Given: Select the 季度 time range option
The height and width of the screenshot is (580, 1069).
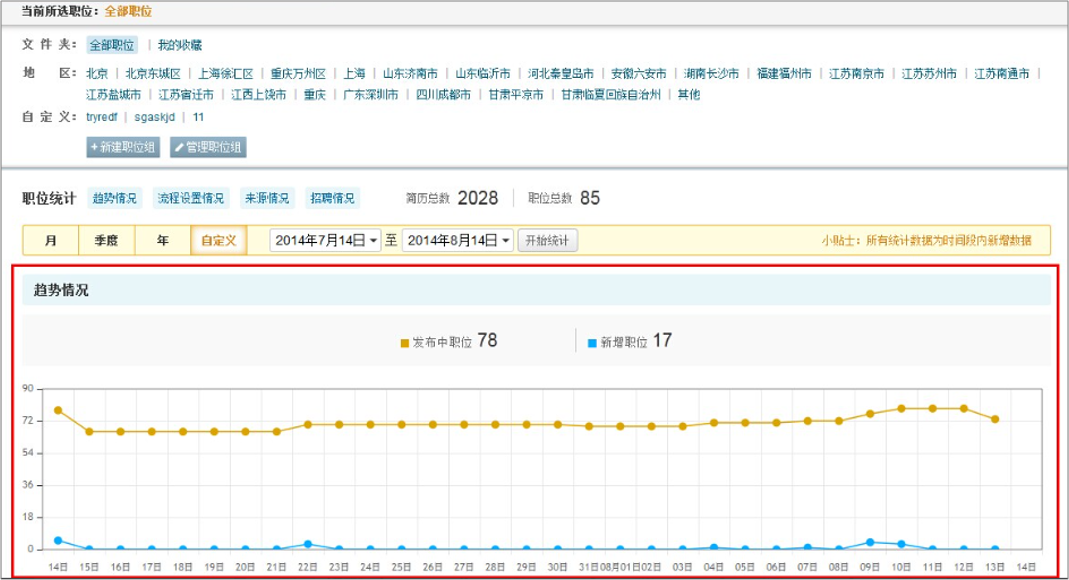Looking at the screenshot, I should [x=106, y=241].
